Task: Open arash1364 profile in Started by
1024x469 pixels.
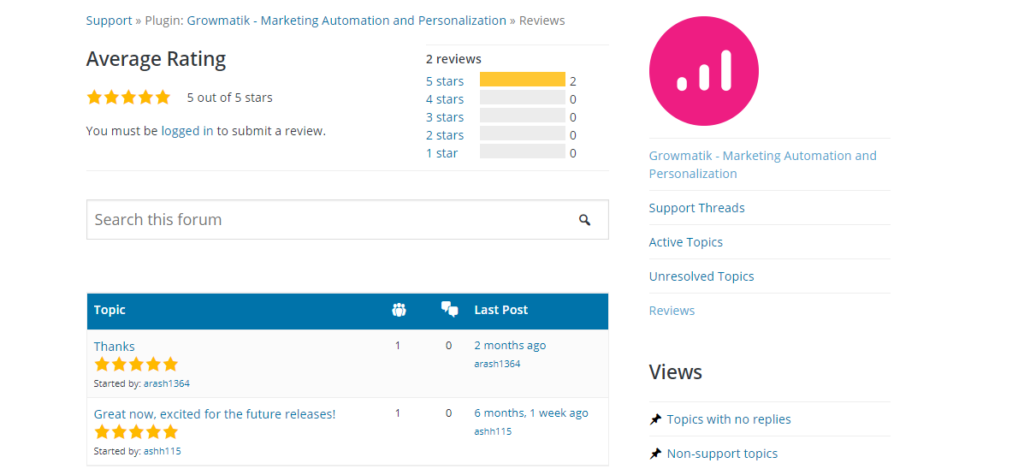Action: (167, 383)
